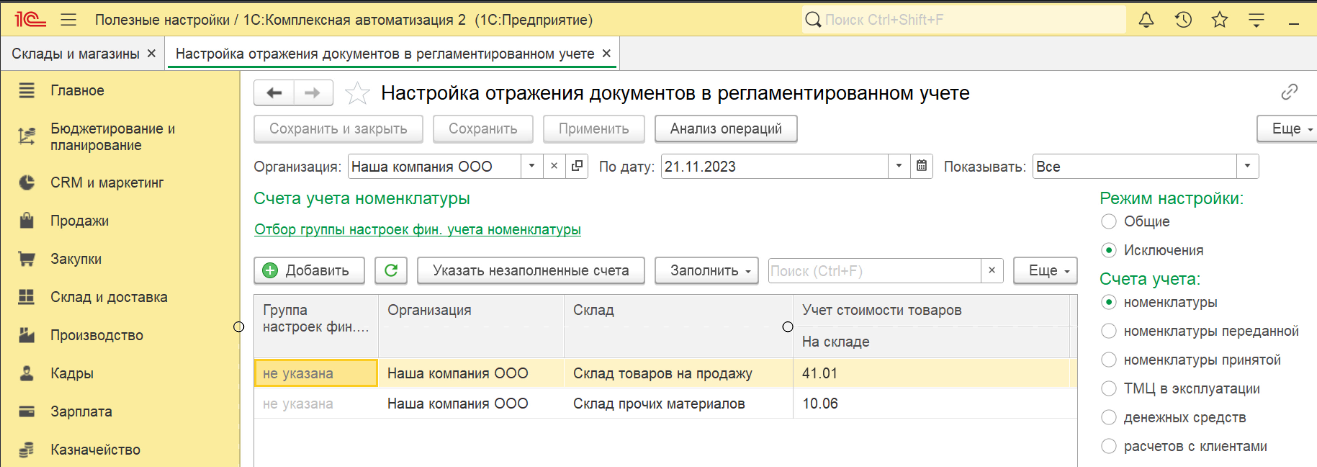Close the Настройка отражения документов tab
The image size is (1317, 467).
607,53
